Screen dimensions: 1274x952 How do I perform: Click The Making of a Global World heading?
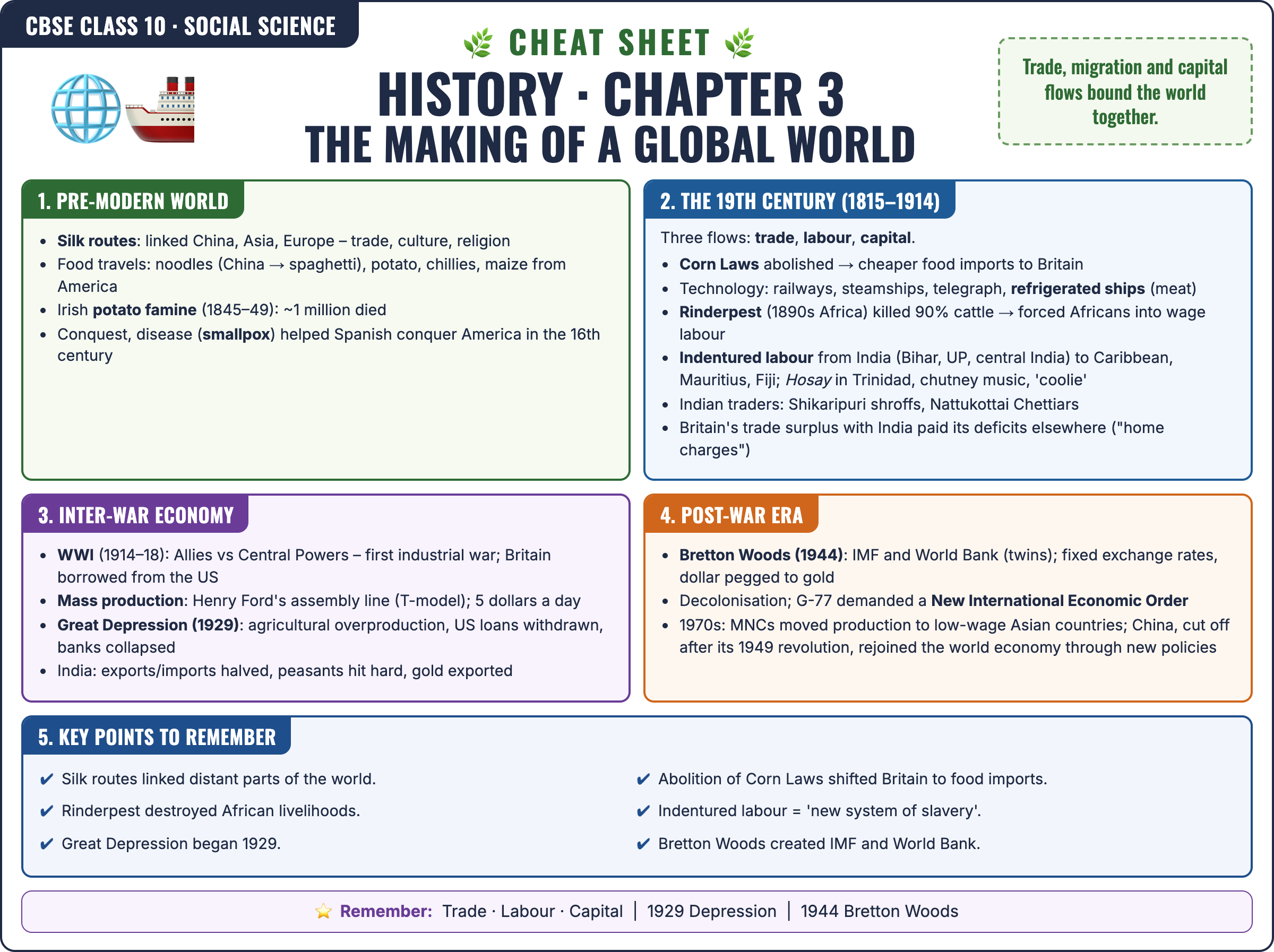pyautogui.click(x=610, y=144)
